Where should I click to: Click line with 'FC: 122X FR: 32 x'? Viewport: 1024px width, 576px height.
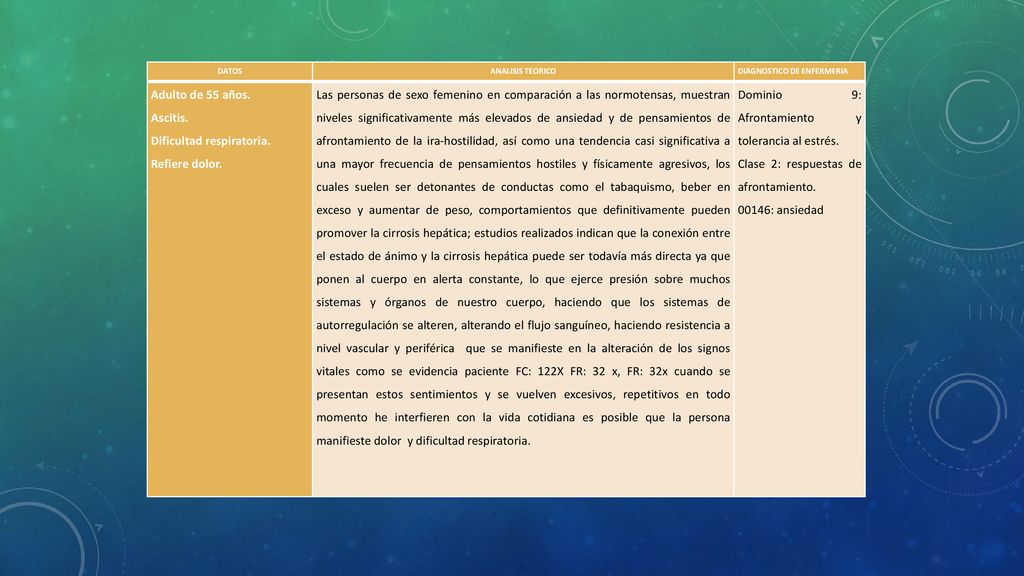point(523,372)
